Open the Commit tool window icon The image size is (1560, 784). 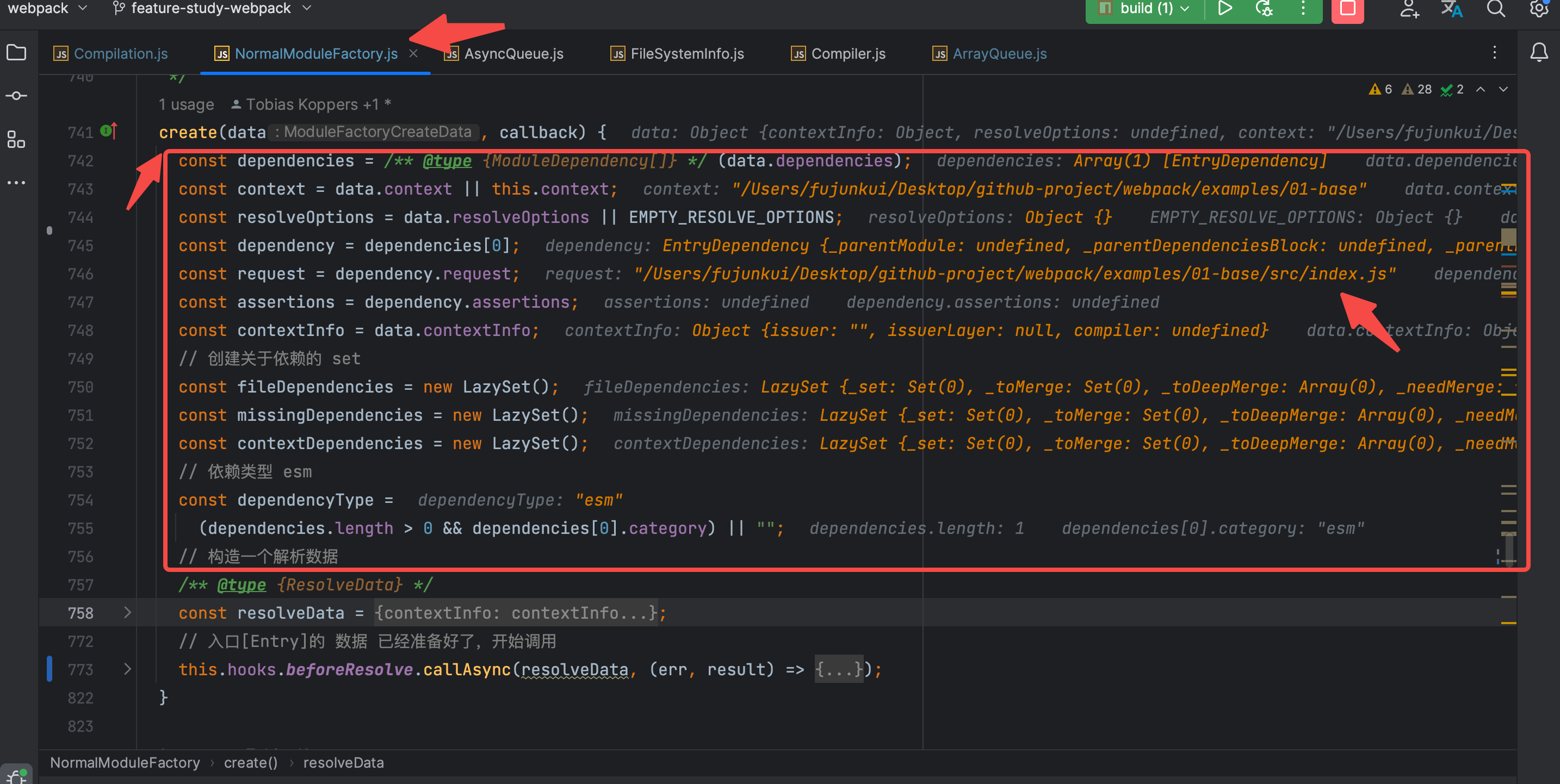(16, 96)
